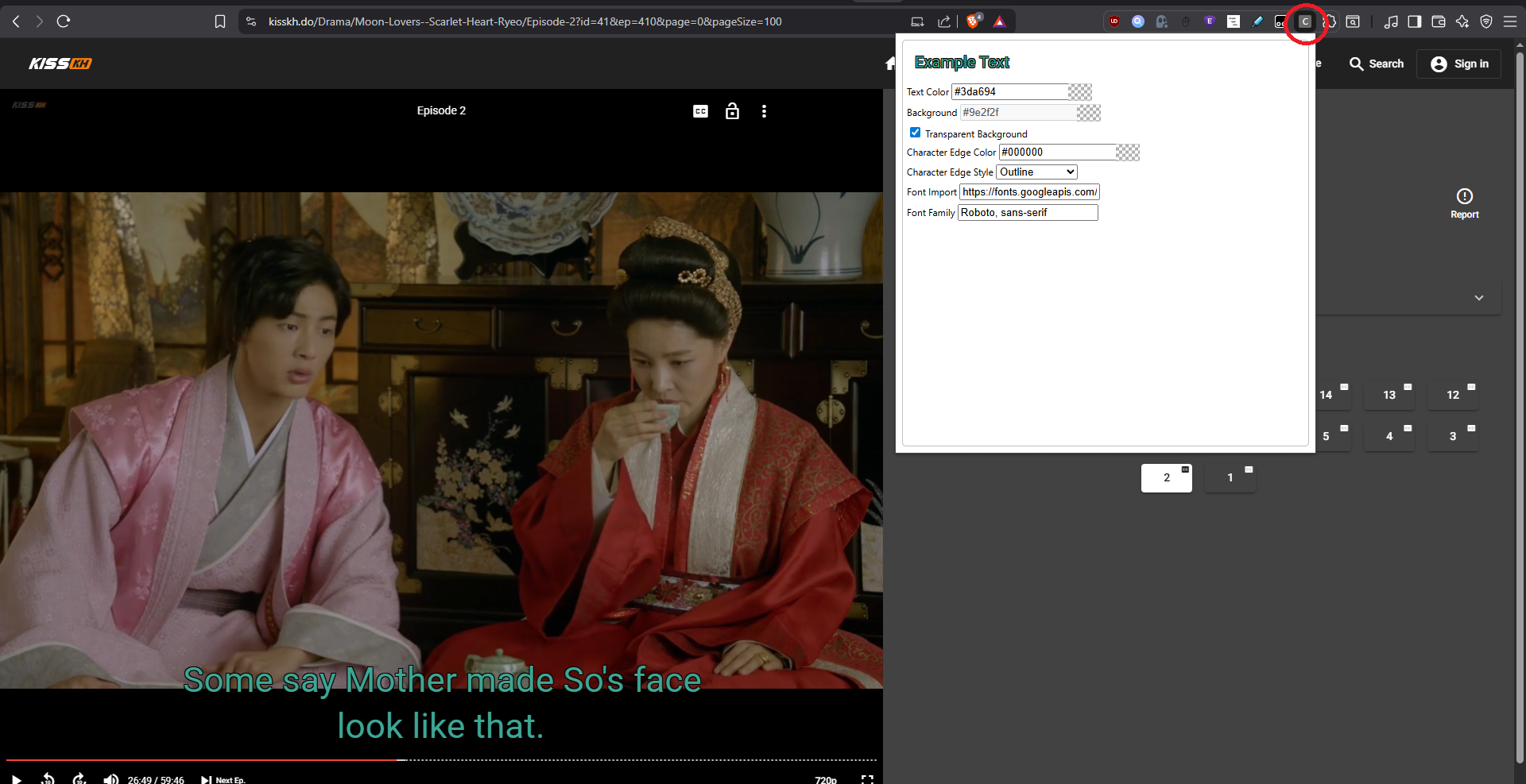
Task: Click the lock icon on the video player
Action: (x=732, y=111)
